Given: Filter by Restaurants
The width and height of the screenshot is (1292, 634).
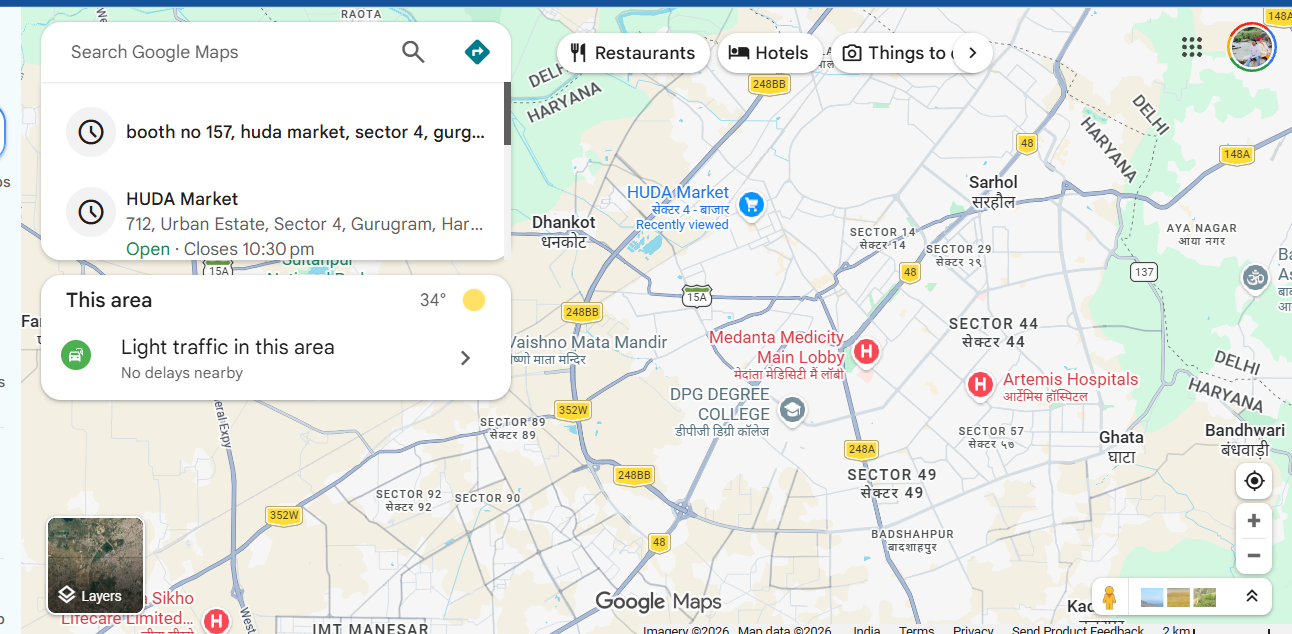Looking at the screenshot, I should pyautogui.click(x=633, y=53).
